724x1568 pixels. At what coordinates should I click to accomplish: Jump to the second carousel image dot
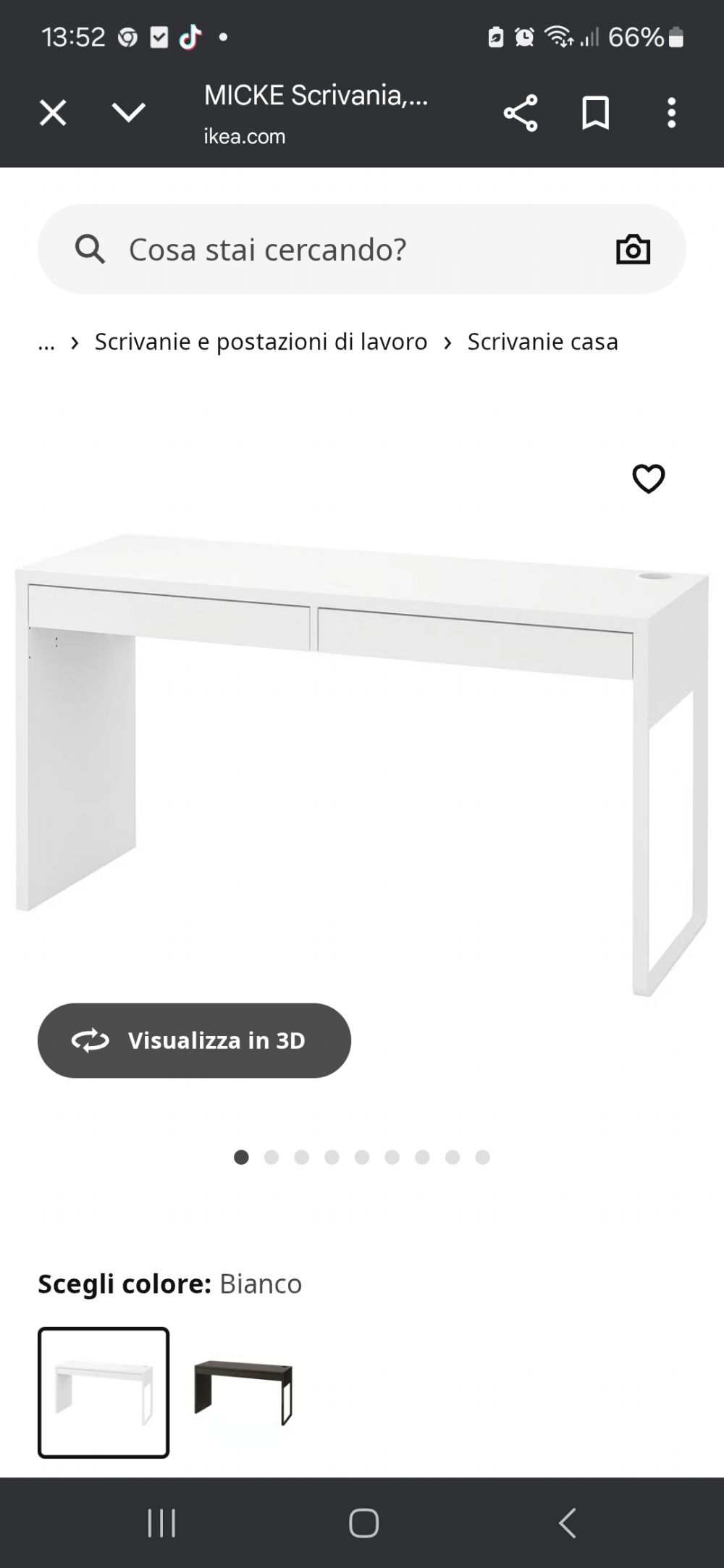(271, 1157)
